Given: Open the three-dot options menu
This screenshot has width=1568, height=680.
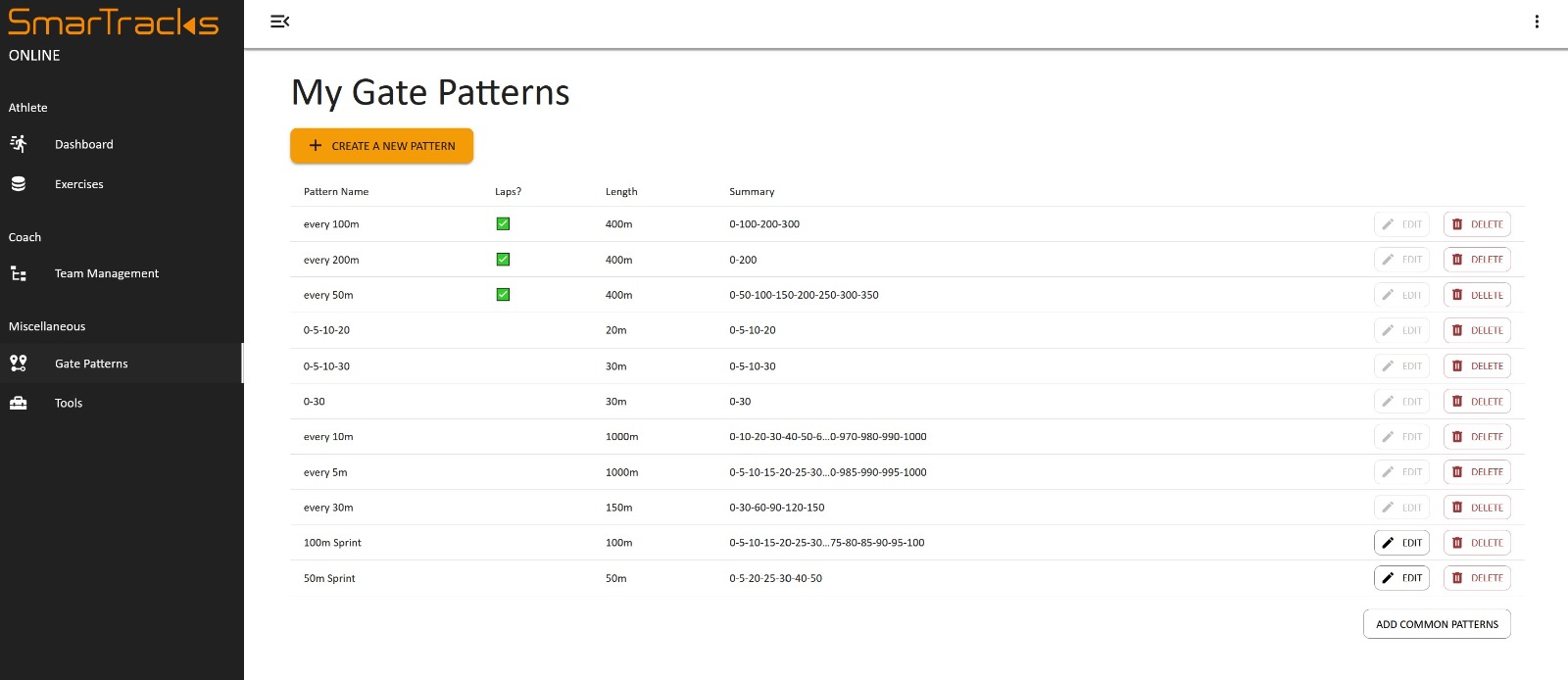Looking at the screenshot, I should coord(1536,22).
